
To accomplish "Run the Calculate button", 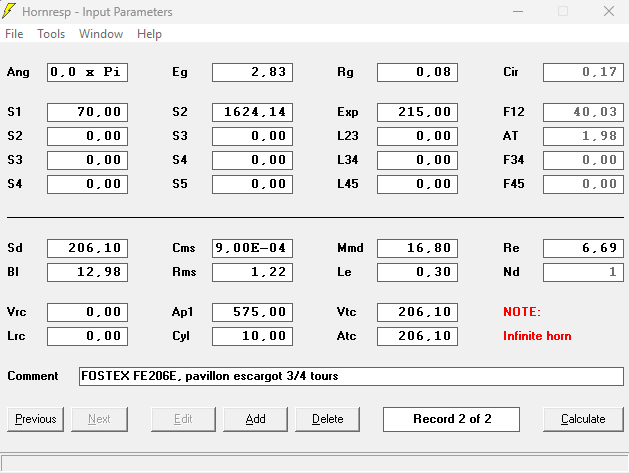I will 583,419.
